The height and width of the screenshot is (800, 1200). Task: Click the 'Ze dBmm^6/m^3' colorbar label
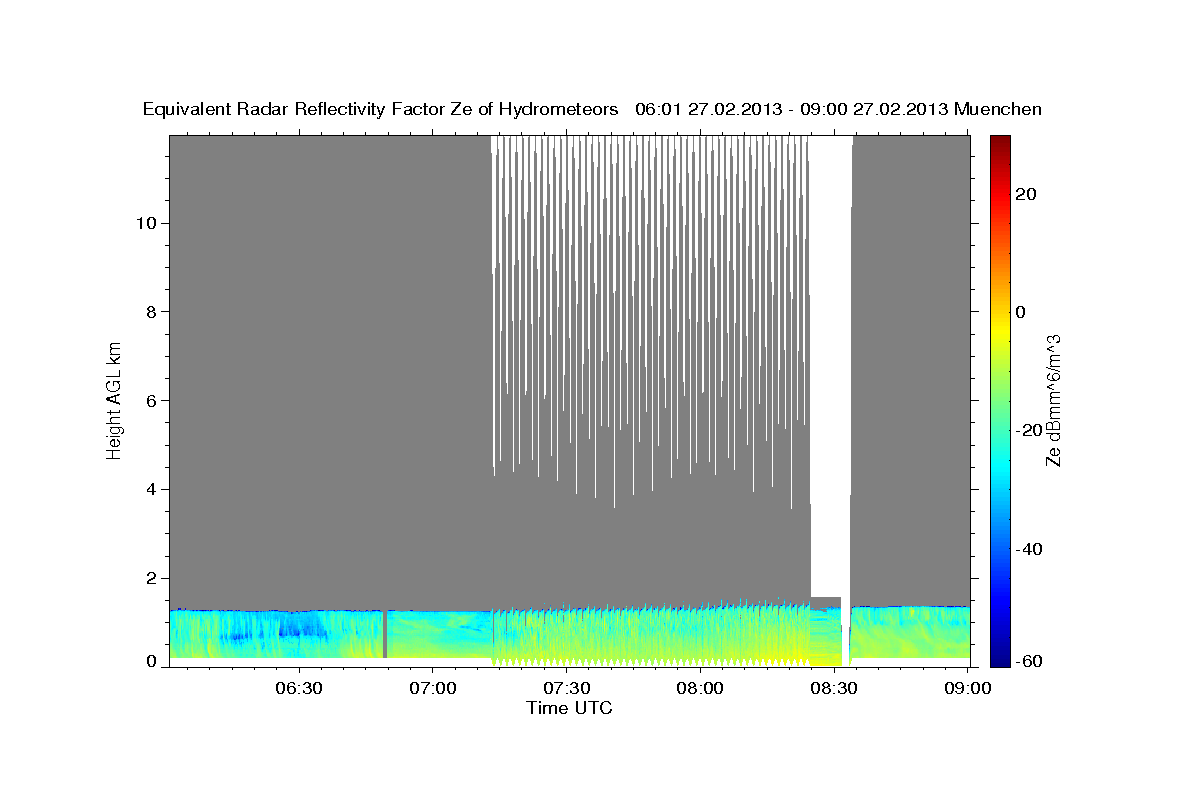click(1053, 399)
